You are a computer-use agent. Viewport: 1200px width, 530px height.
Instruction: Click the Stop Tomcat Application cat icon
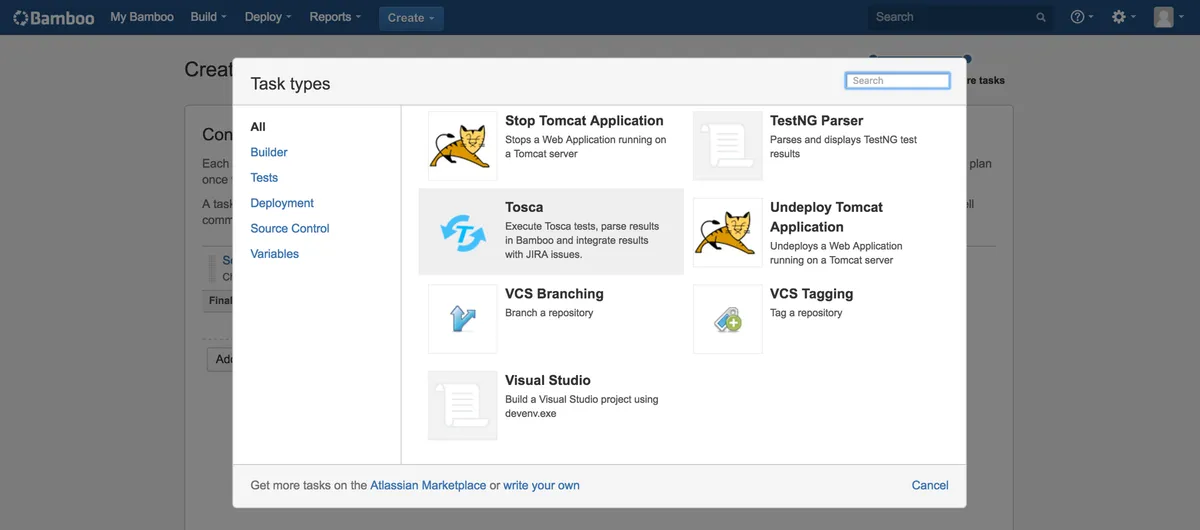point(462,146)
